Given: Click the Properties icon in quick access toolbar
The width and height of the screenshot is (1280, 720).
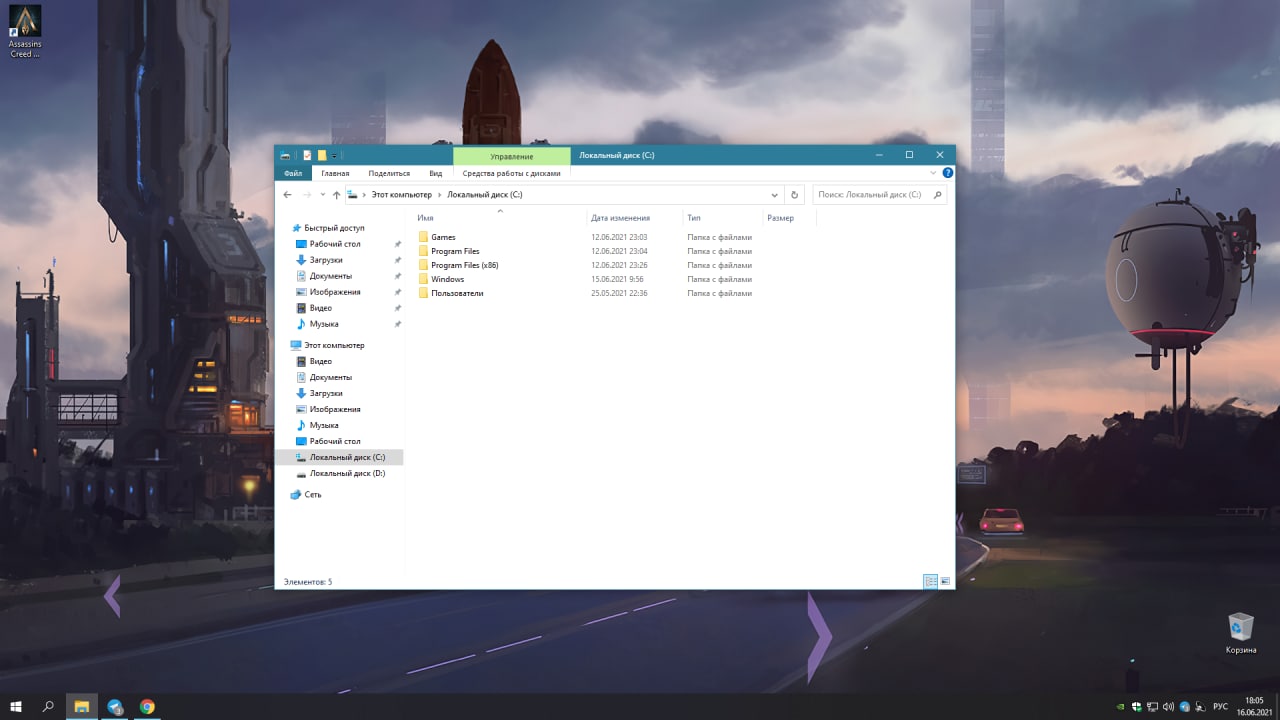Looking at the screenshot, I should [x=307, y=155].
